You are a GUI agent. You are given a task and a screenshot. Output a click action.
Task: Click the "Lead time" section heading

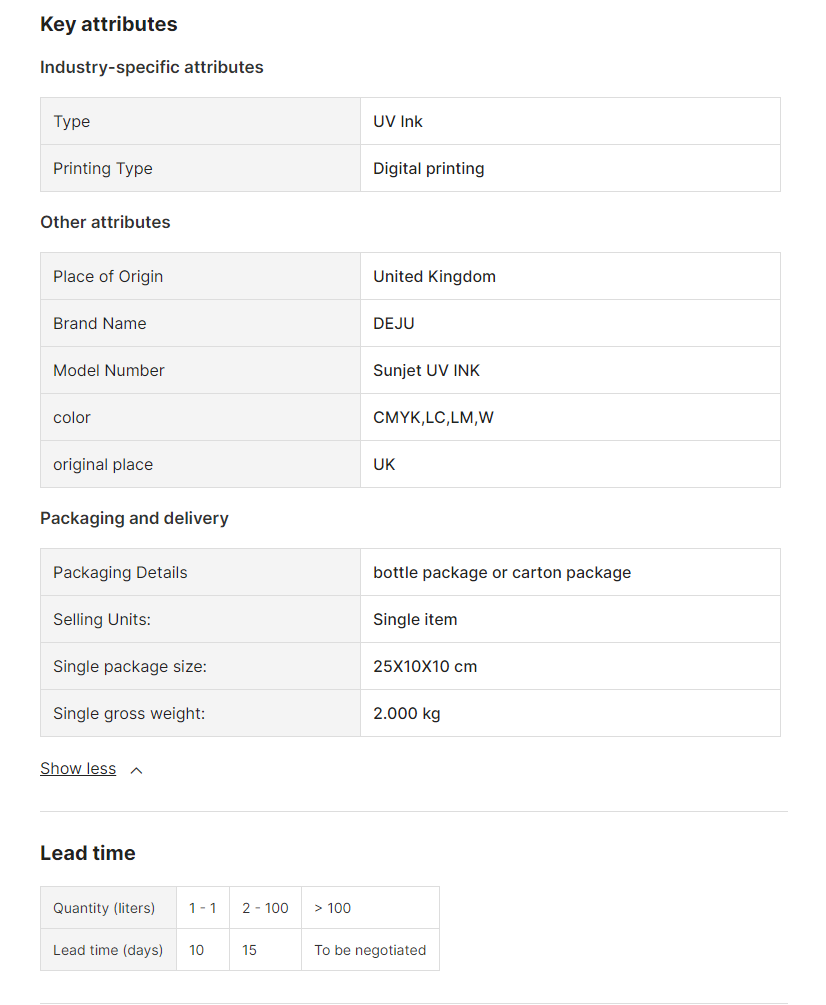pyautogui.click(x=88, y=853)
